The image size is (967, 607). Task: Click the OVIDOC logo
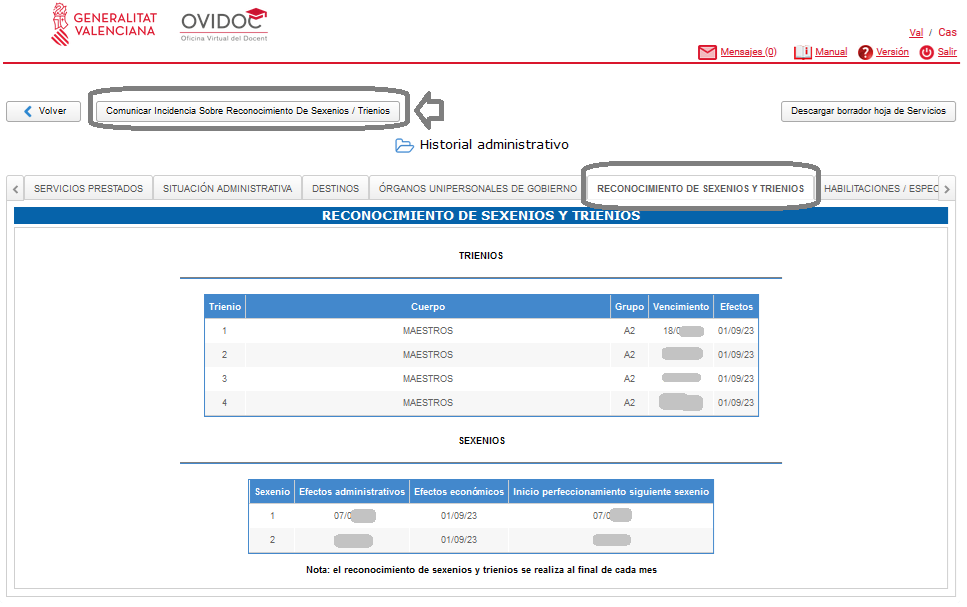pyautogui.click(x=224, y=25)
